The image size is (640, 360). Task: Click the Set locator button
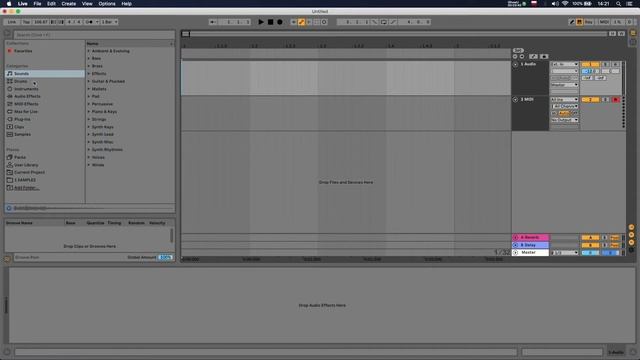click(x=518, y=51)
